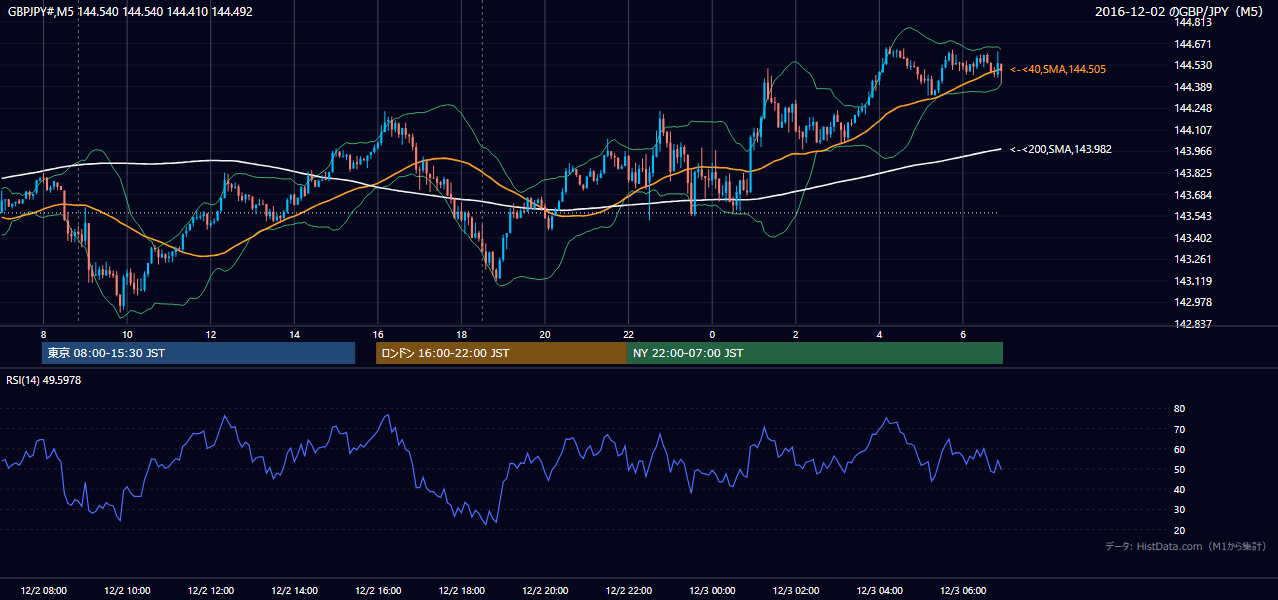Click hour label 8 under price chart
The image size is (1278, 600).
pyautogui.click(x=43, y=334)
